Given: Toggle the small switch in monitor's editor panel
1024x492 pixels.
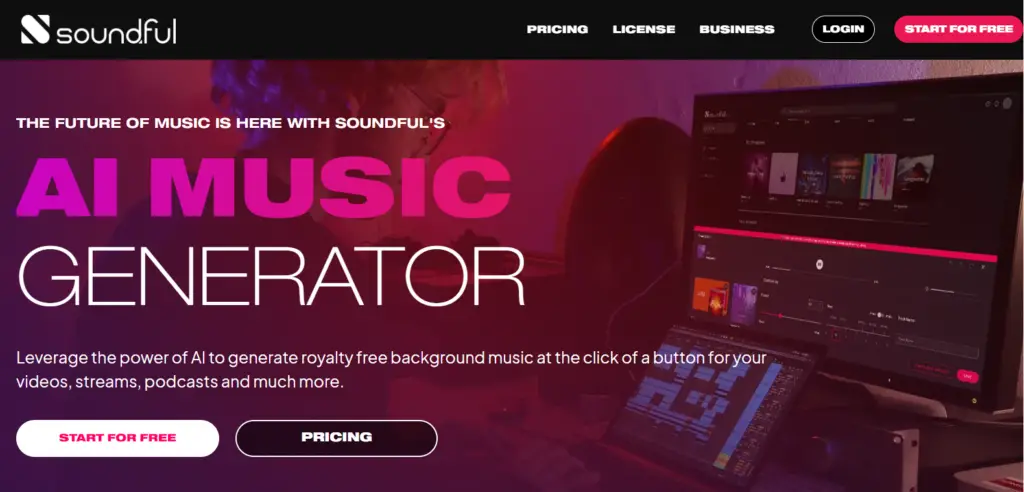Looking at the screenshot, I should tap(879, 315).
